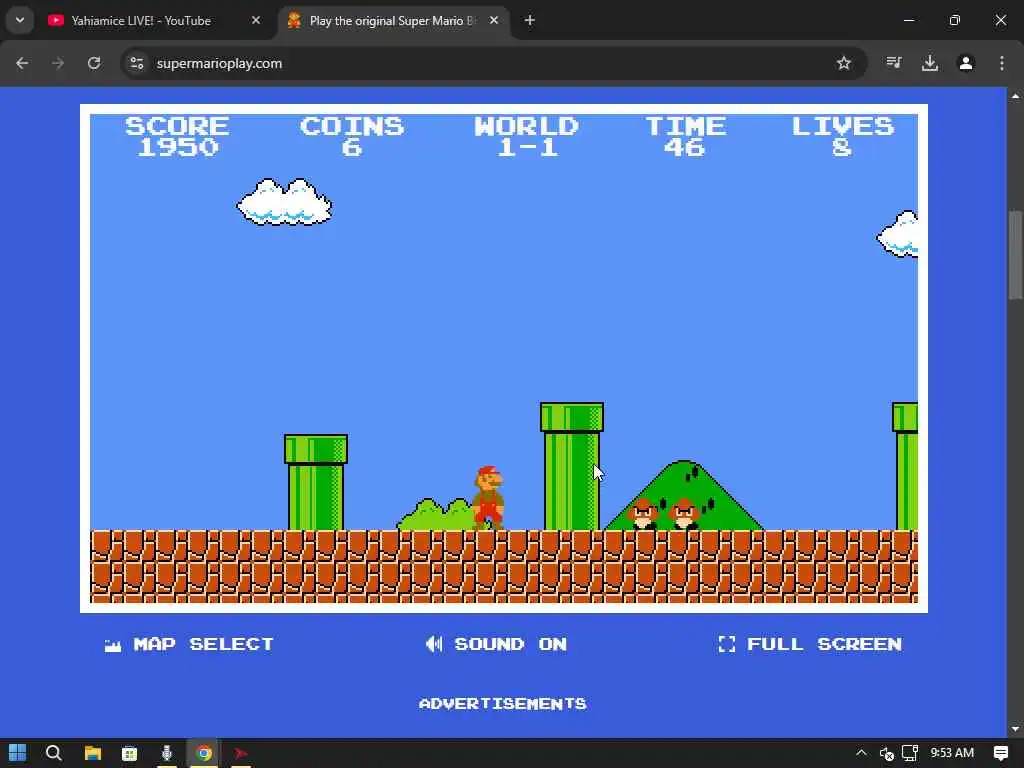1024x768 pixels.
Task: Click the scrollbar down arrow
Action: [x=1016, y=729]
